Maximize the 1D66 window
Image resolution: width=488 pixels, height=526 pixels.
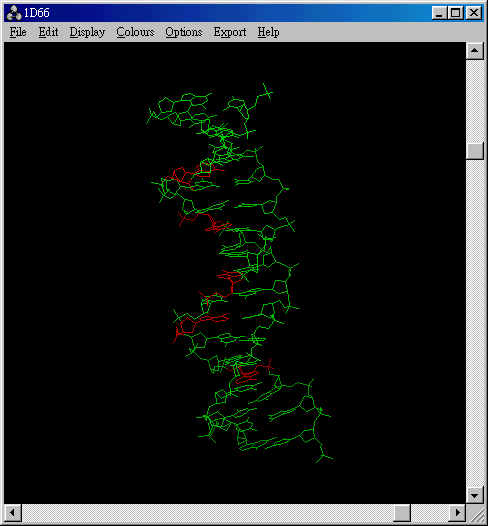point(455,13)
